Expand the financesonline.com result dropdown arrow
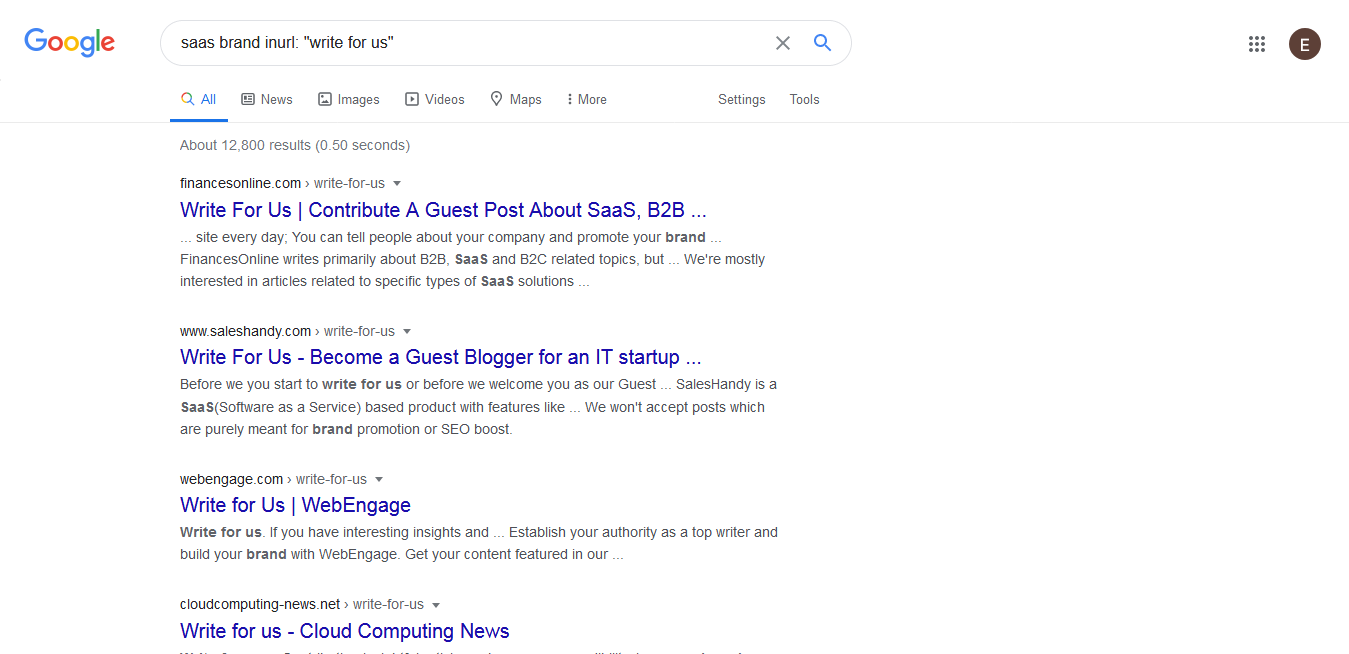The width and height of the screenshot is (1349, 654). (397, 184)
